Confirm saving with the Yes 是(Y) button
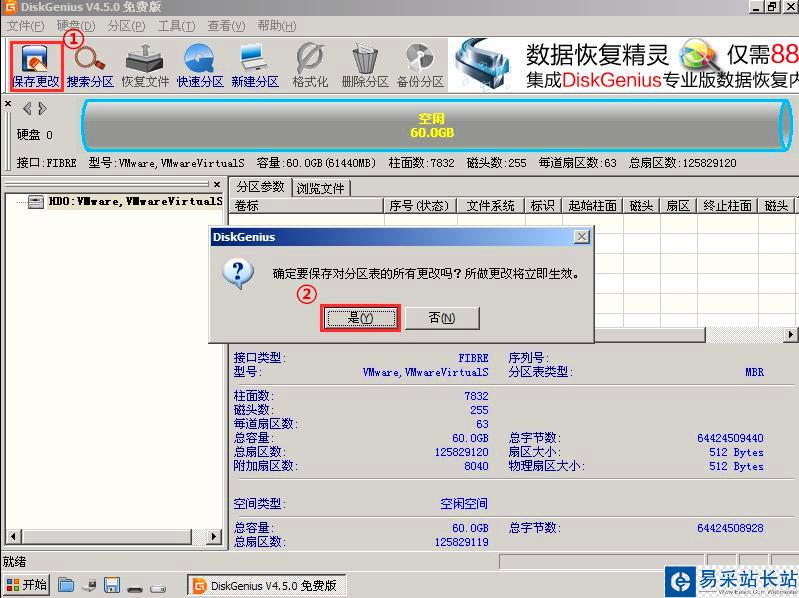Screen dimensions: 799x598 click(x=360, y=318)
